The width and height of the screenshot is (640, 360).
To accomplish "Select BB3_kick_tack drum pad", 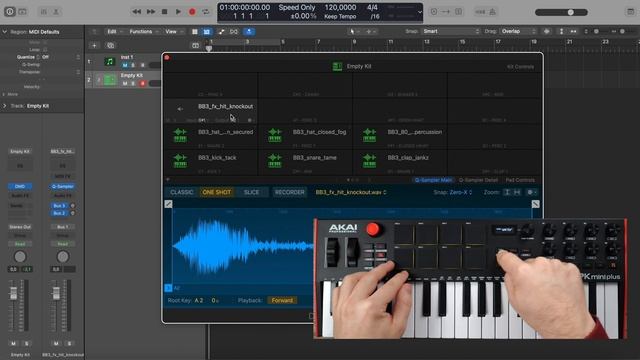I will click(x=211, y=161).
